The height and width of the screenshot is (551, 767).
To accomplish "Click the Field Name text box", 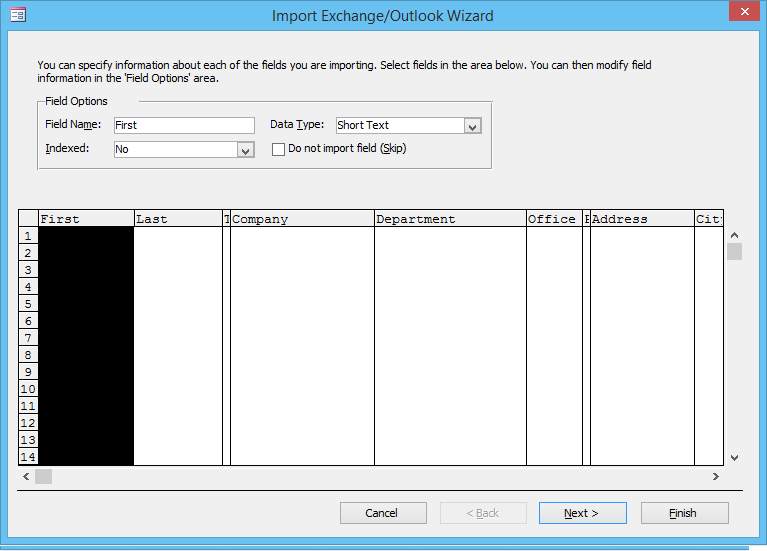I will point(184,126).
